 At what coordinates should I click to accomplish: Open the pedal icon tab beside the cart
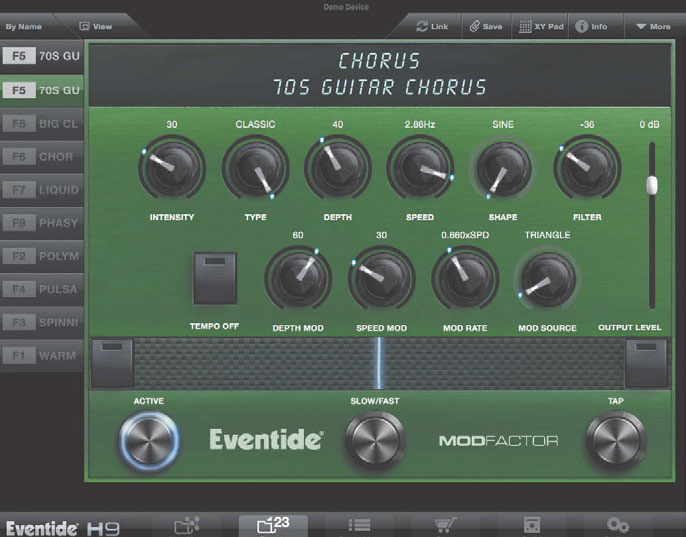(x=532, y=525)
